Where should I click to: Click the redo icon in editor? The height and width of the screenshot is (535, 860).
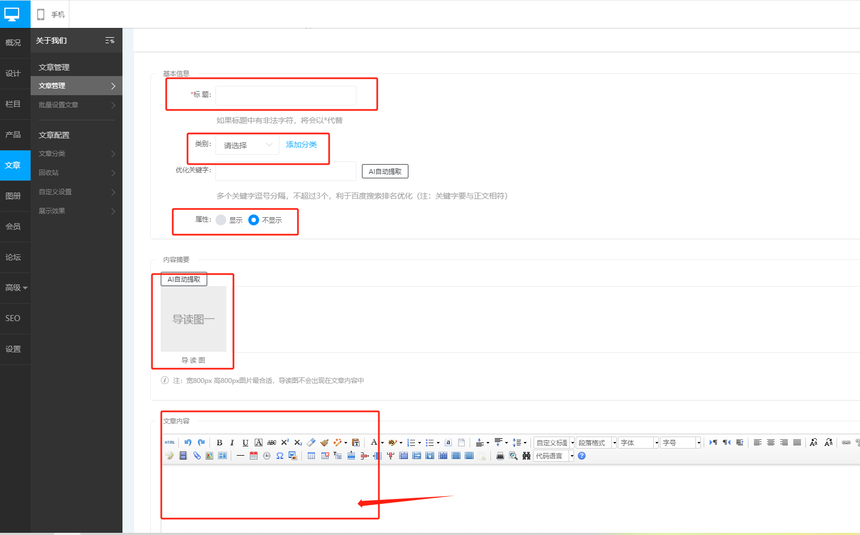[x=201, y=442]
